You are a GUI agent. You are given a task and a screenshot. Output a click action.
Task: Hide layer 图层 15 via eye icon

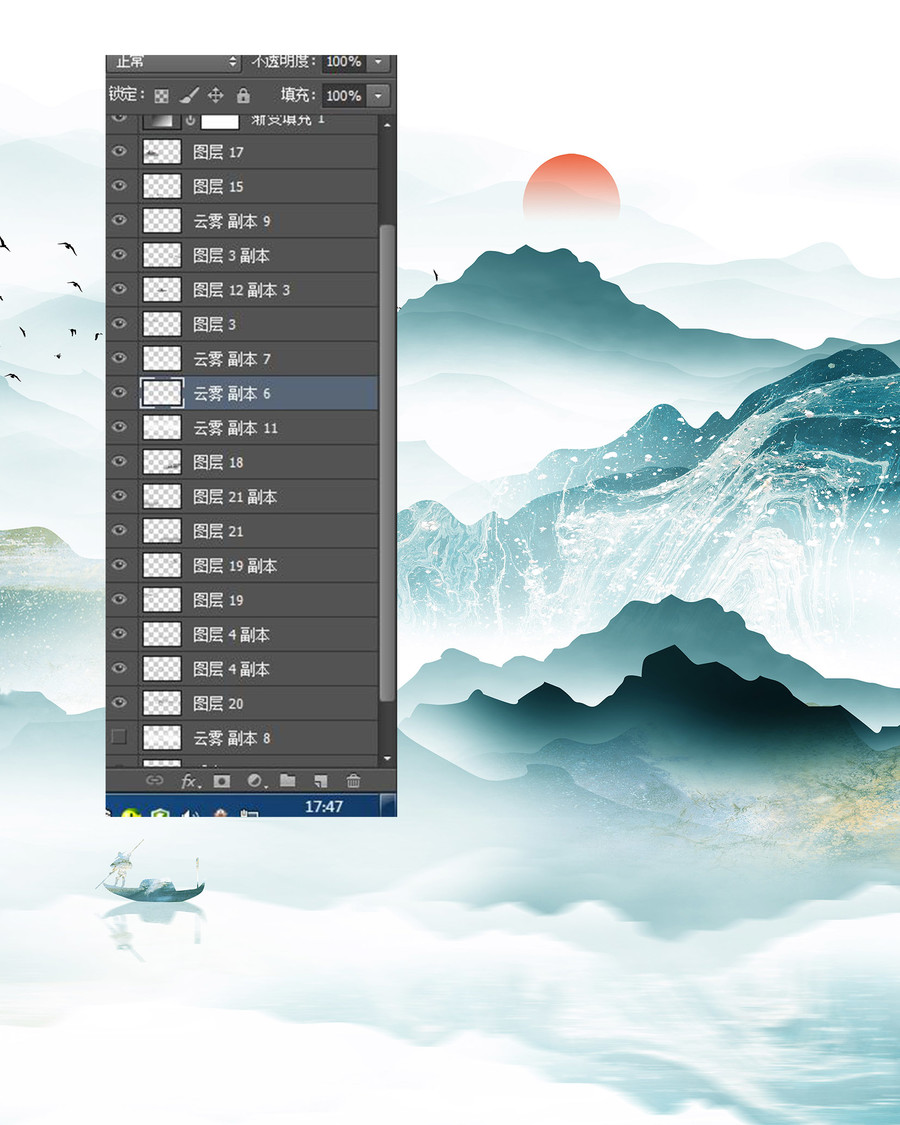coord(119,186)
